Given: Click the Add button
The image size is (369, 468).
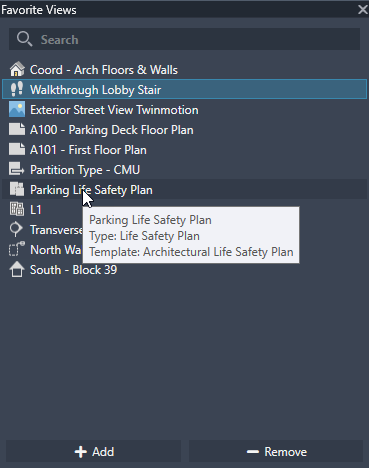Looking at the screenshot, I should [94, 451].
